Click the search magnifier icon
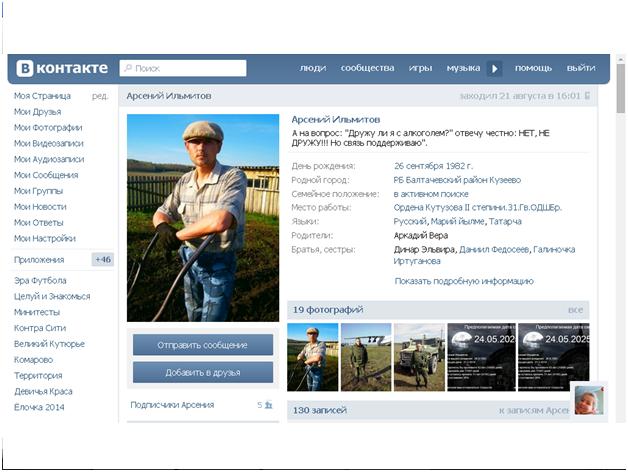Image resolution: width=628 pixels, height=472 pixels. 128,68
